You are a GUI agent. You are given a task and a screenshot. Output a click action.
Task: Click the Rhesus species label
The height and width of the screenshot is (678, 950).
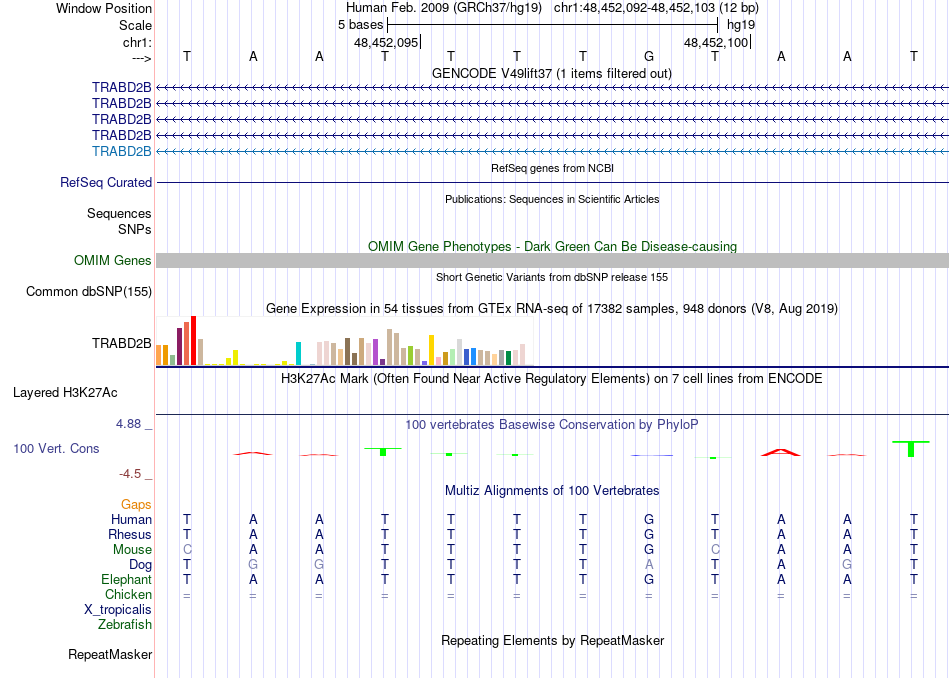pos(130,534)
